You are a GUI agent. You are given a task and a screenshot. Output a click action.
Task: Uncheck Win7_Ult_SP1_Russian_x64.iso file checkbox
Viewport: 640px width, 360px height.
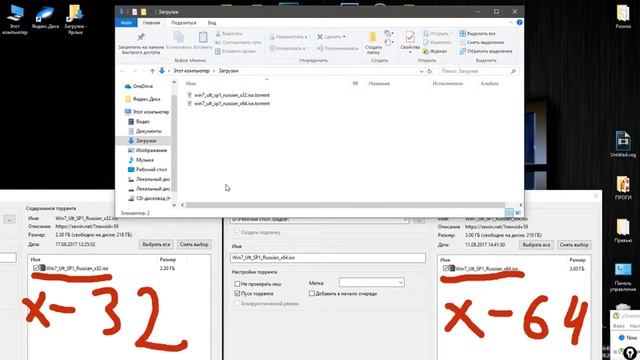[x=446, y=268]
